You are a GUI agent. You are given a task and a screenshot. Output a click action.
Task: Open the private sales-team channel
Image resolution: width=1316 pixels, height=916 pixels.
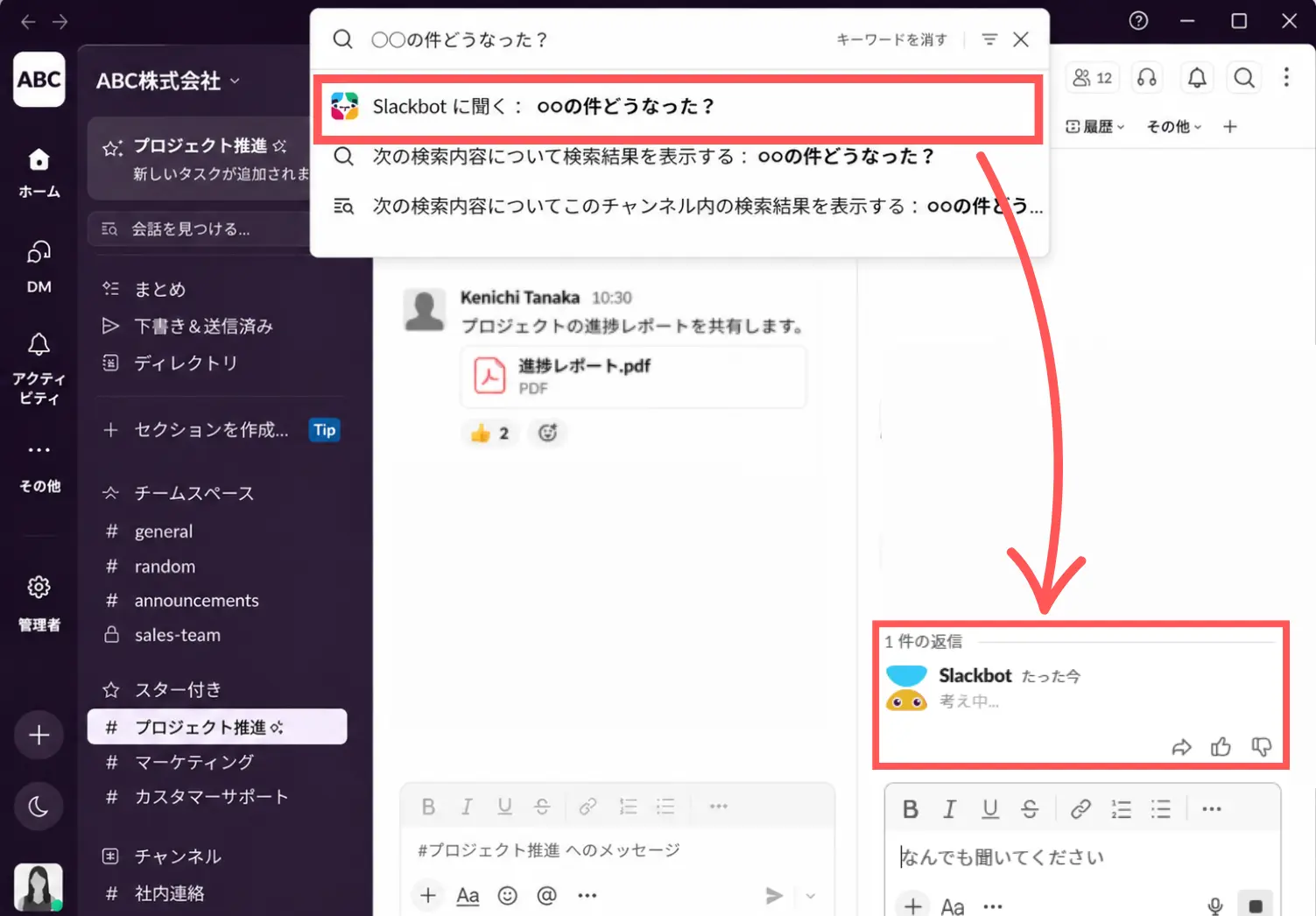point(177,635)
